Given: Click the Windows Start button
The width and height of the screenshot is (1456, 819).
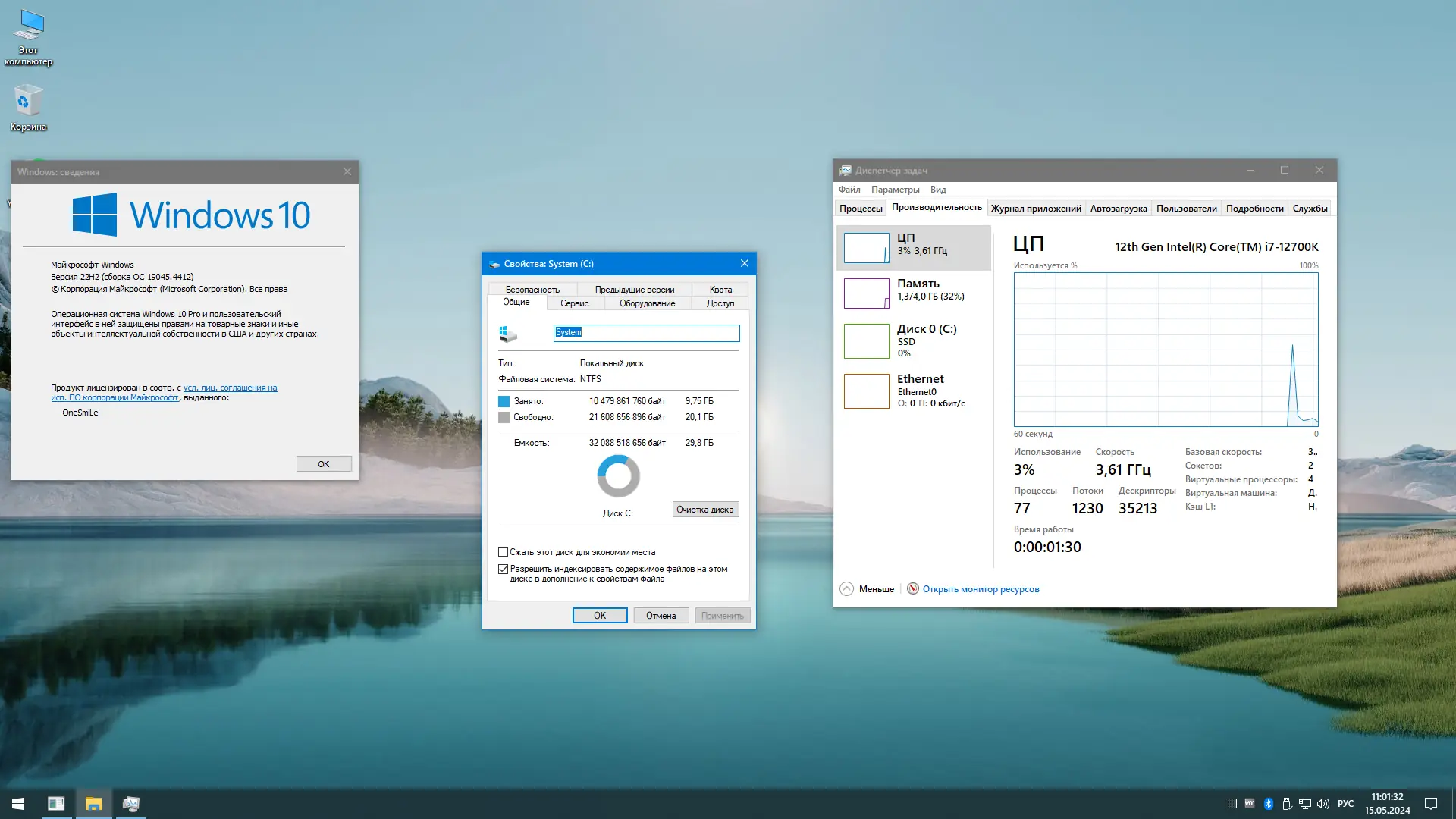Looking at the screenshot, I should 18,804.
